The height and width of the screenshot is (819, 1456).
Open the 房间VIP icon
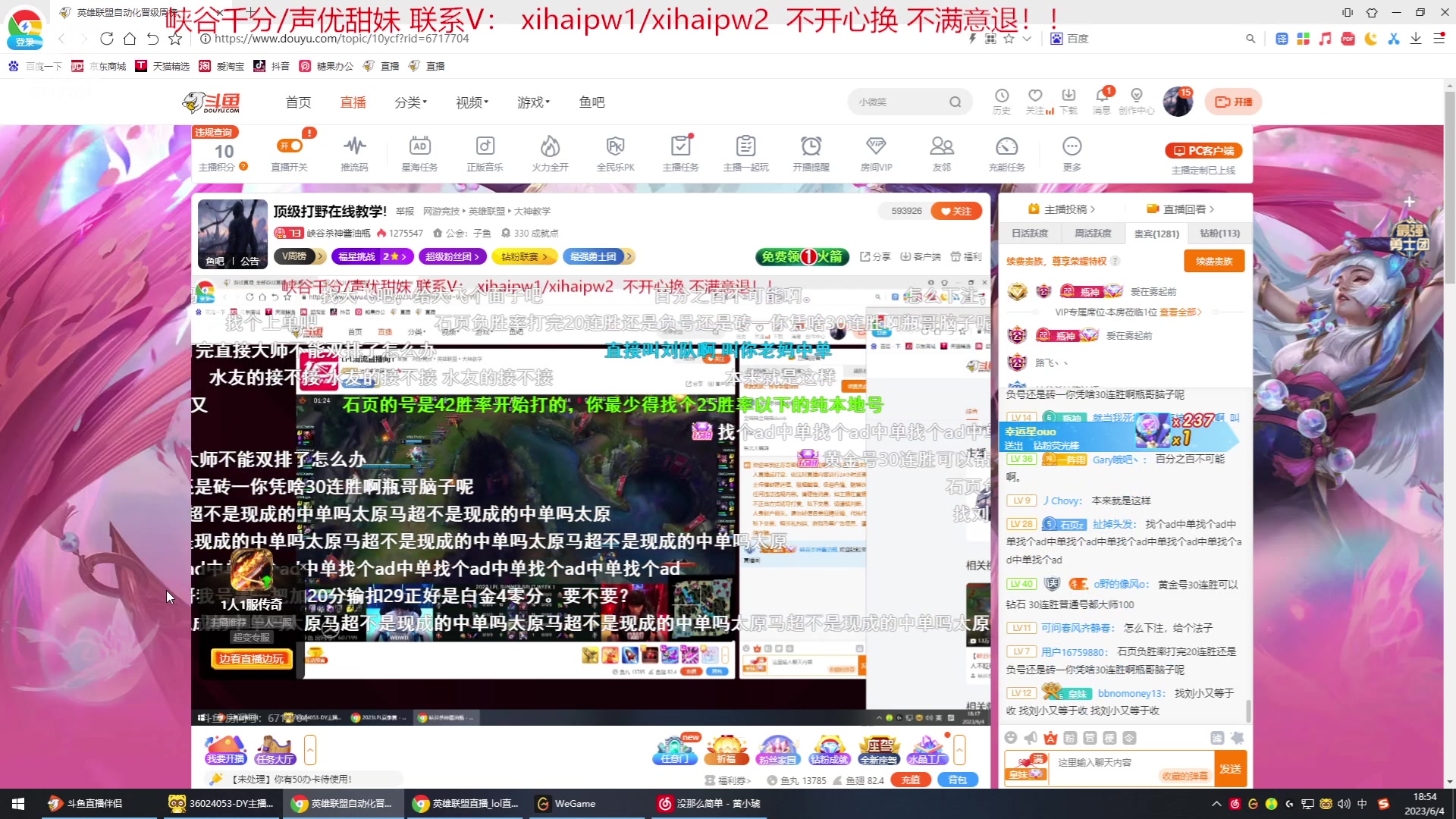(x=877, y=152)
